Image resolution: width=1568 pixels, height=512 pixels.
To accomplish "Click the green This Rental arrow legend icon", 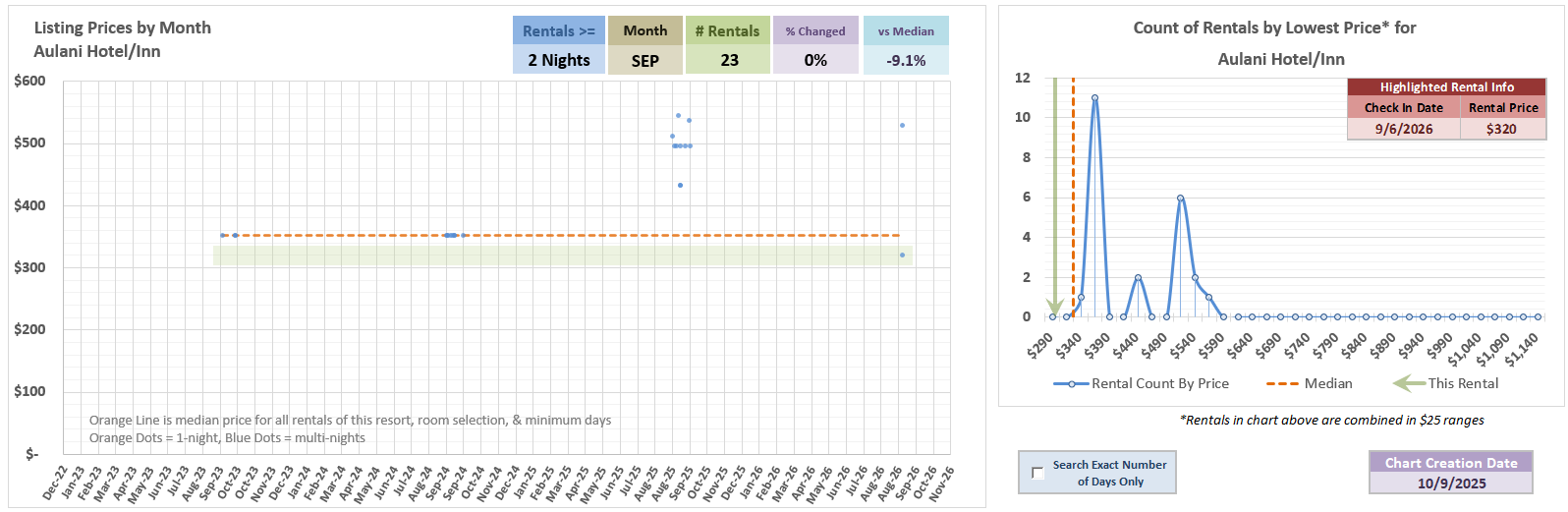I will 1409,383.
